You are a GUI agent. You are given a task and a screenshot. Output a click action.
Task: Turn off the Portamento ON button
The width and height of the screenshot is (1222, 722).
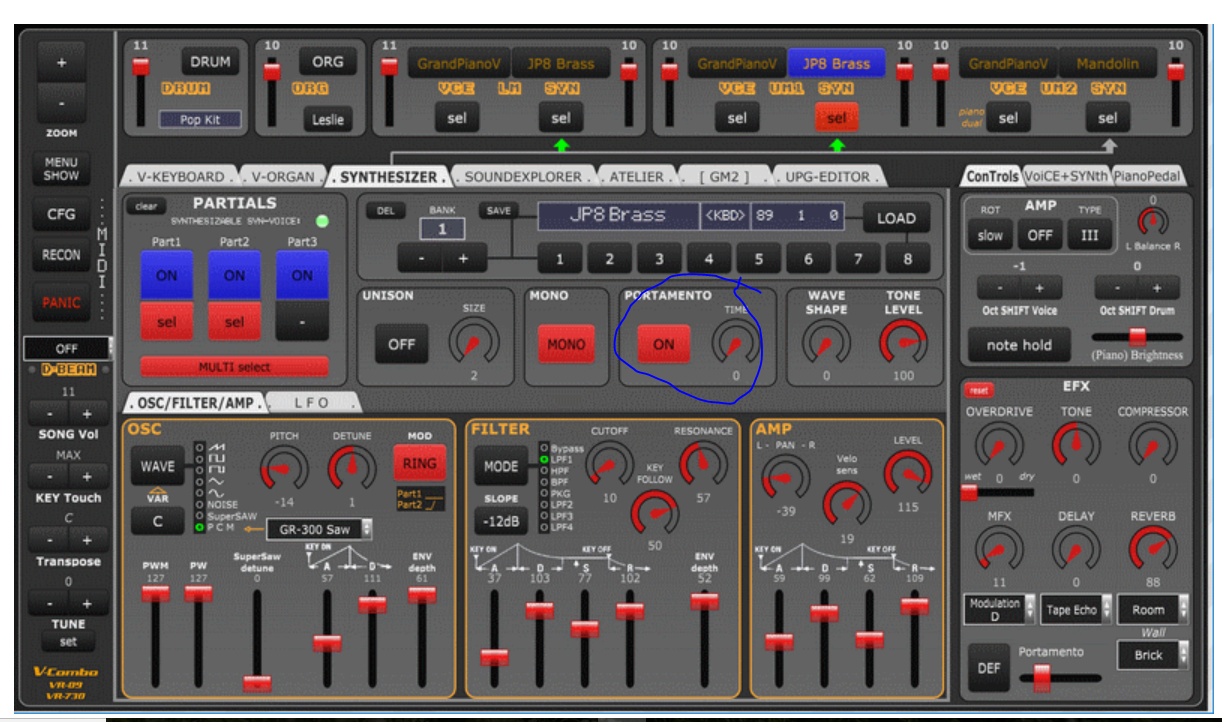point(664,344)
